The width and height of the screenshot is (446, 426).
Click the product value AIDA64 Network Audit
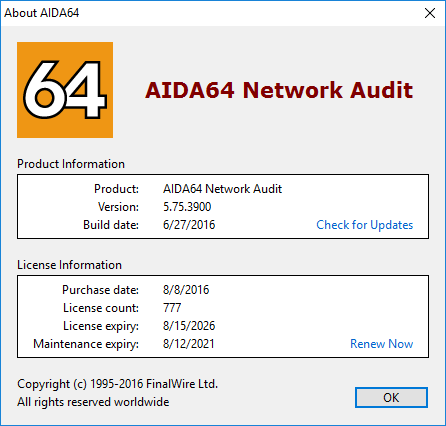[x=223, y=189]
